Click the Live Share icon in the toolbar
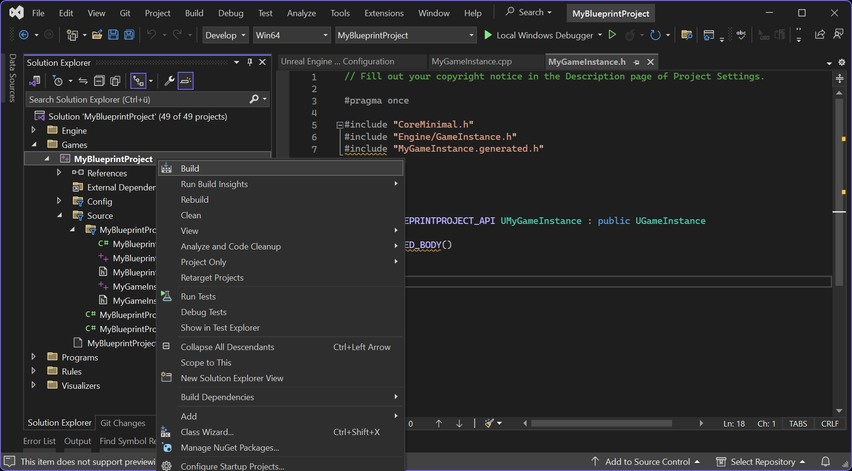The image size is (852, 471). click(820, 35)
